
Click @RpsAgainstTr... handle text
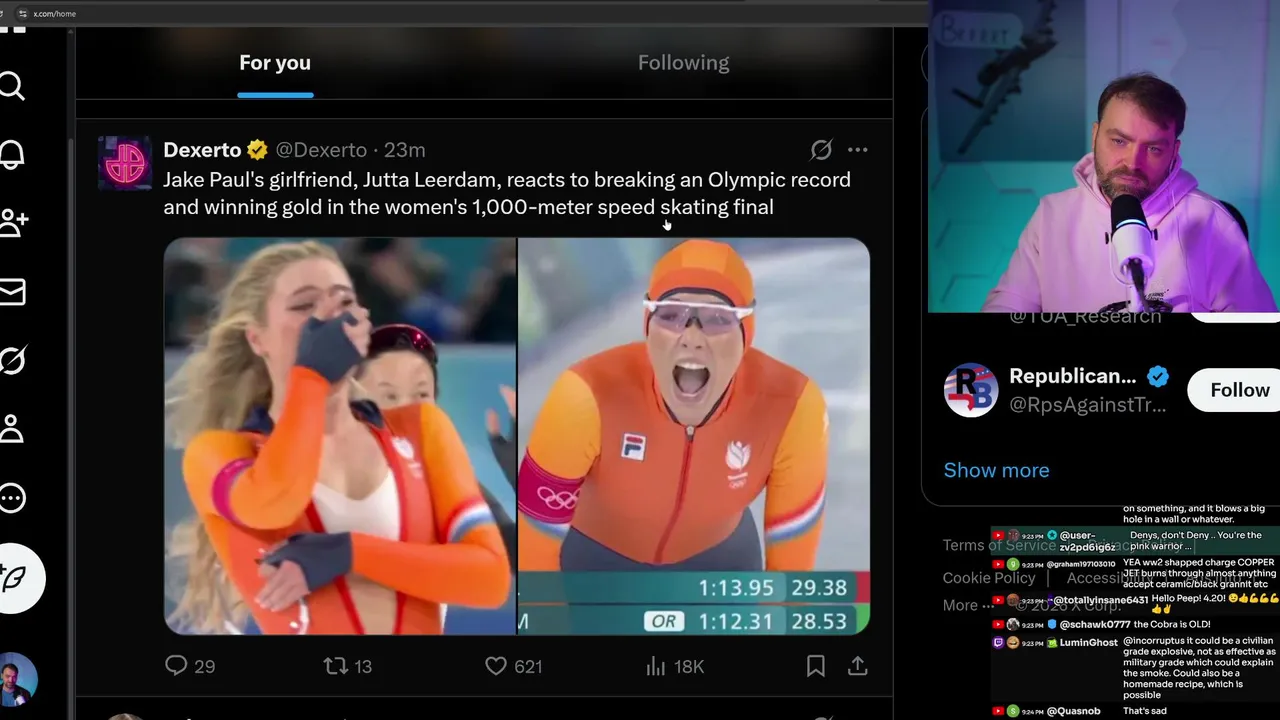(1088, 405)
